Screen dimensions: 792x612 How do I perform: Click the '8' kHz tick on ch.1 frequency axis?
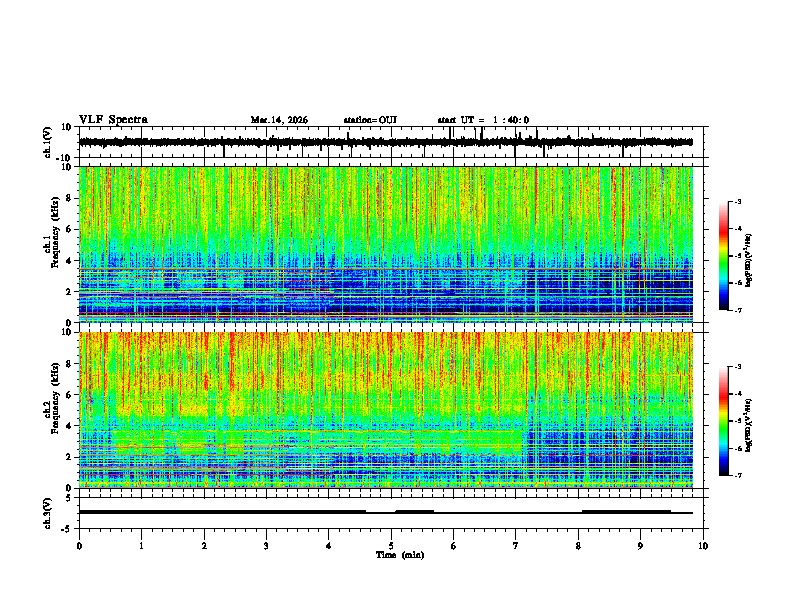point(69,198)
